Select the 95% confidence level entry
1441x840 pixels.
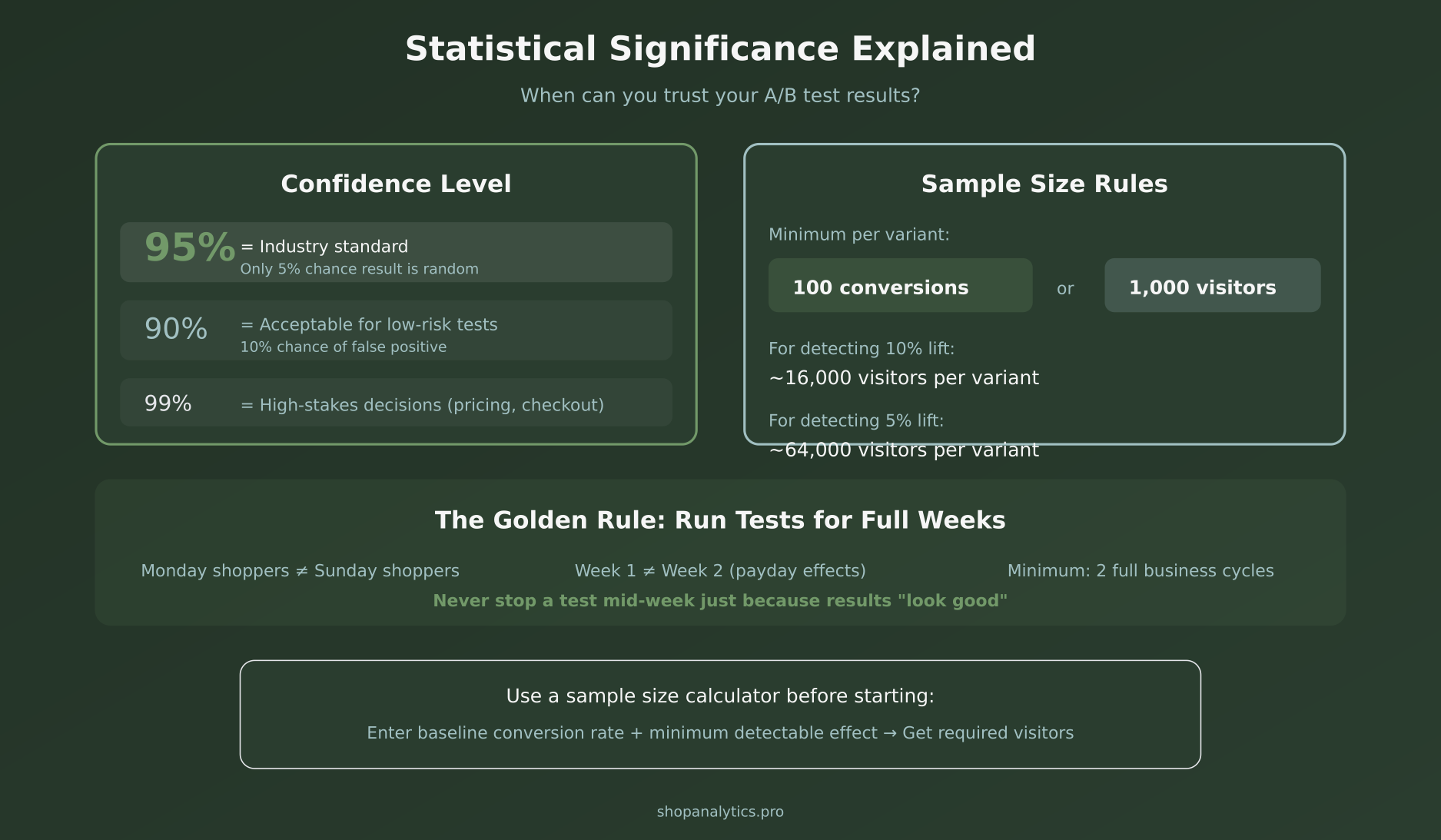pos(395,251)
